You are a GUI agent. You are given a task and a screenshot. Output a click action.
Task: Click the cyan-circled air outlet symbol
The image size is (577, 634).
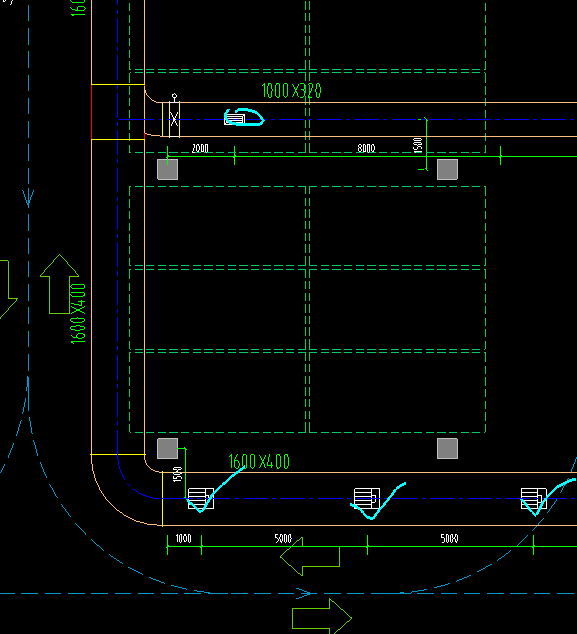click(x=235, y=119)
